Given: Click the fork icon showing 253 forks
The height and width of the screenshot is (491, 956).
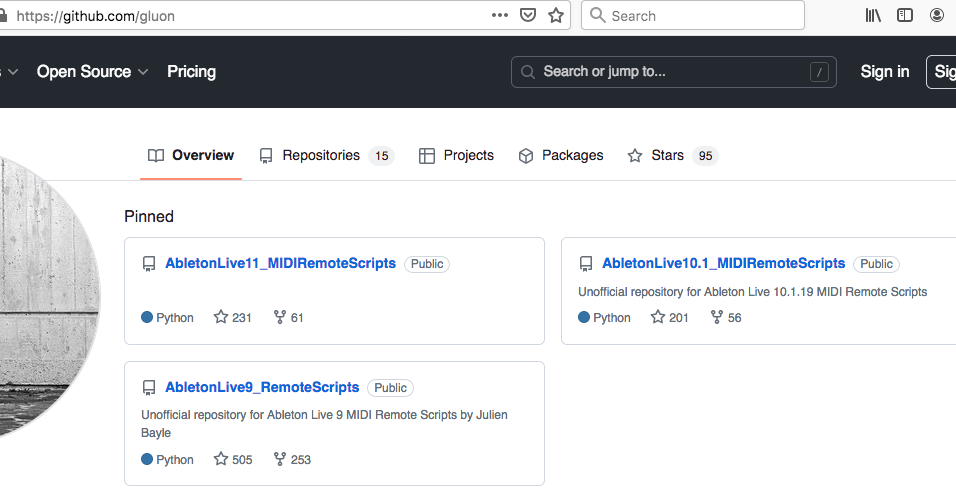Looking at the screenshot, I should tap(280, 459).
